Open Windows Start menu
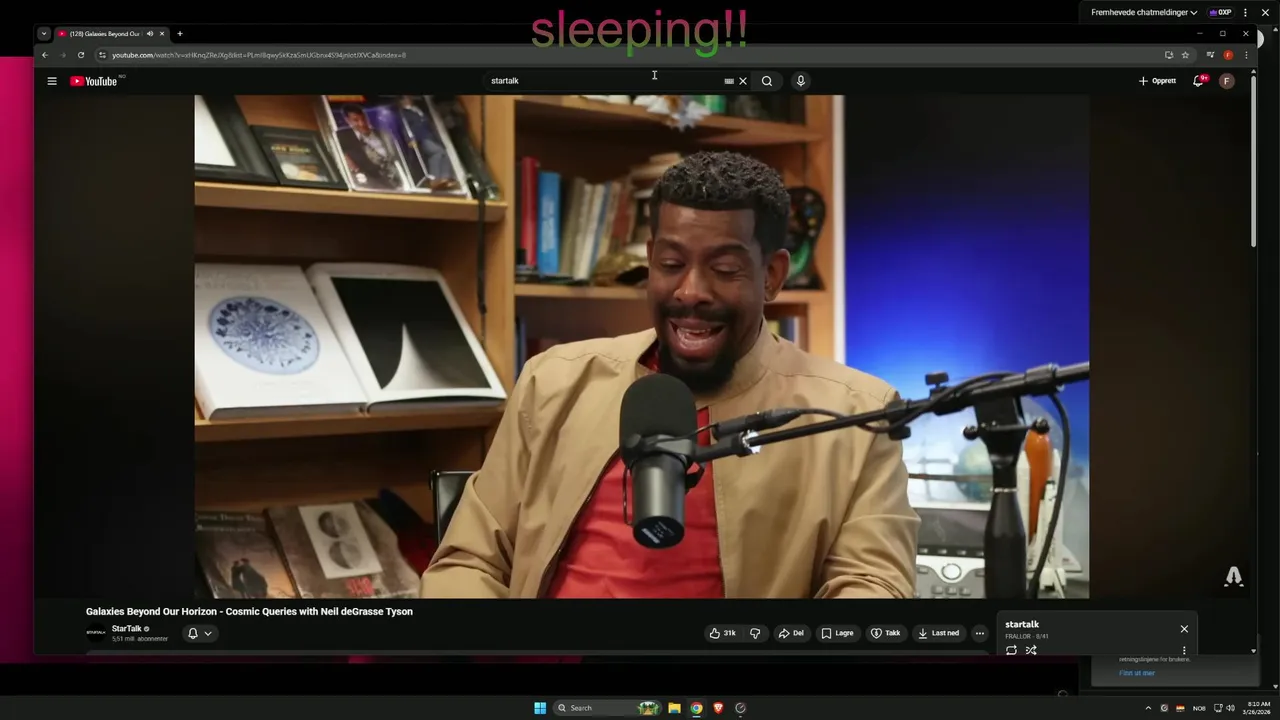This screenshot has width=1280, height=720. [x=540, y=708]
